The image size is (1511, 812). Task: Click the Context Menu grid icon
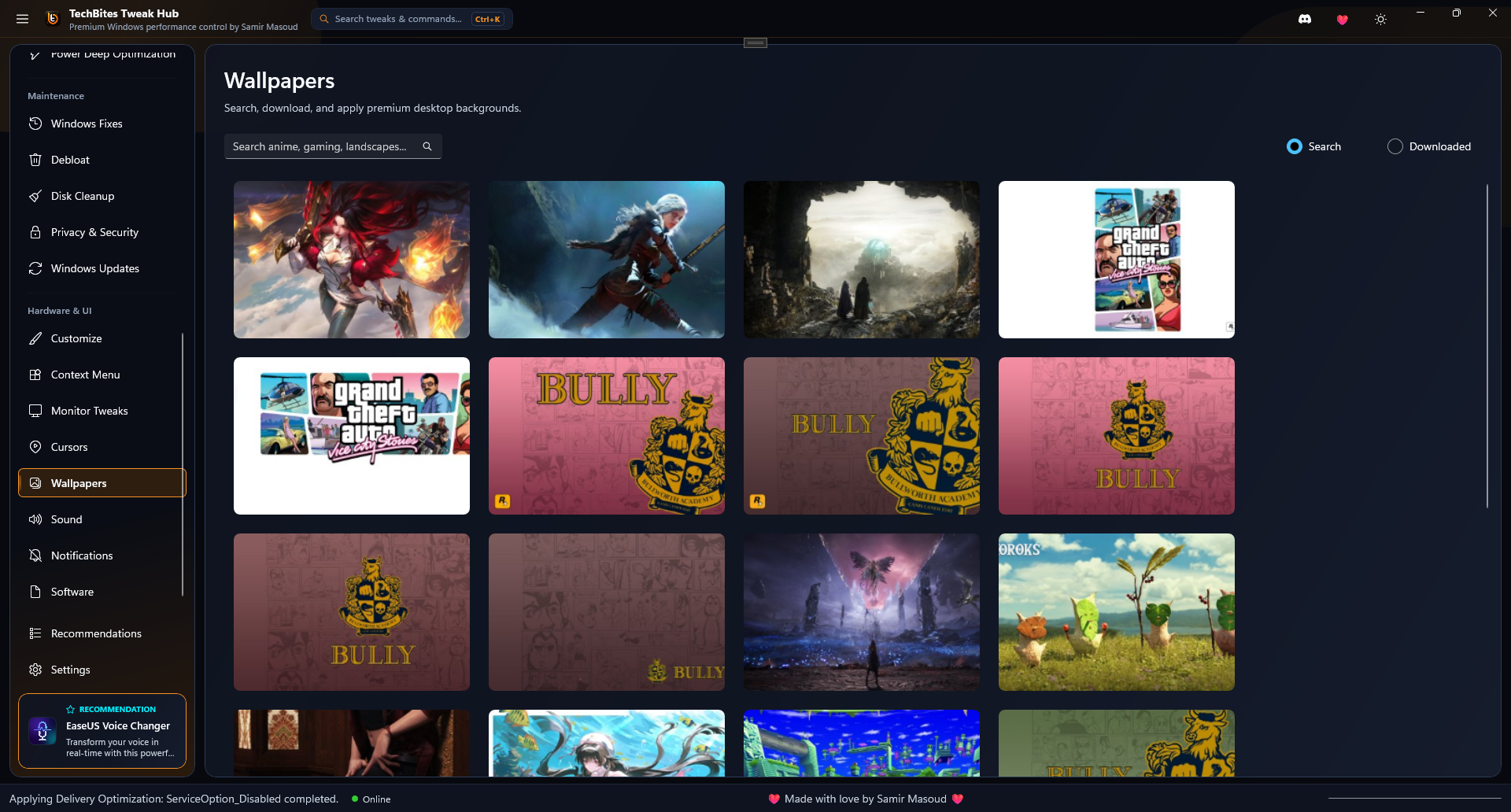pos(35,375)
